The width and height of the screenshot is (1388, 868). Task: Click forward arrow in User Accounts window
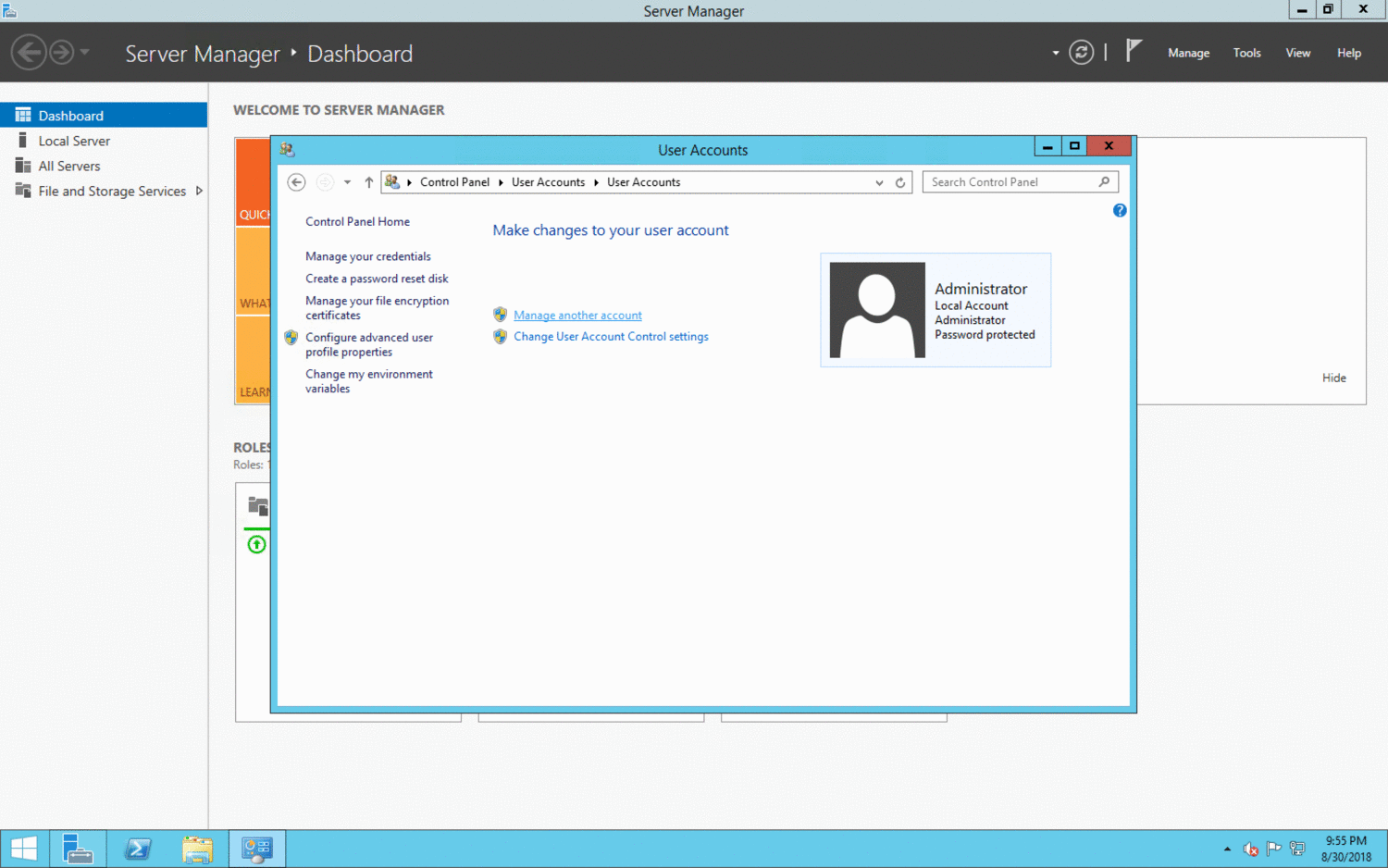tap(325, 182)
